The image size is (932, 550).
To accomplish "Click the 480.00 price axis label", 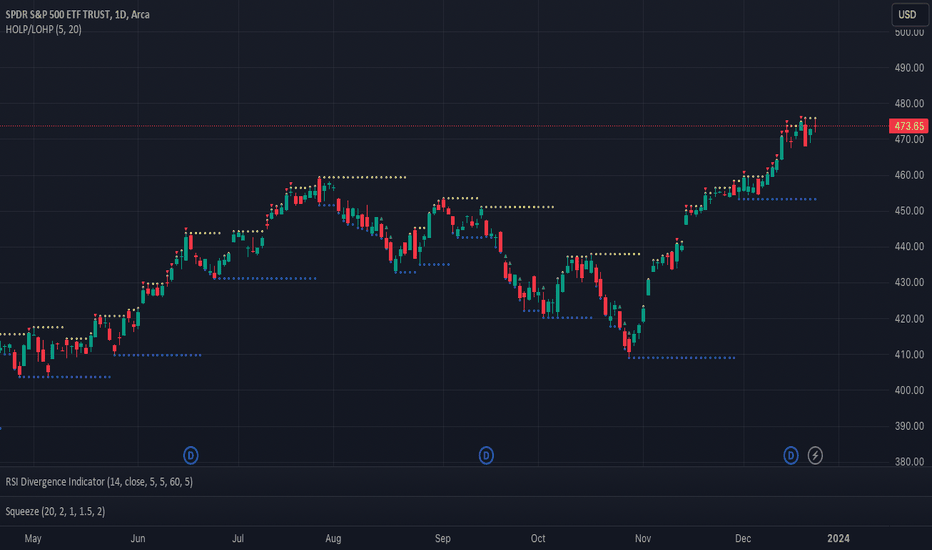I will (909, 103).
